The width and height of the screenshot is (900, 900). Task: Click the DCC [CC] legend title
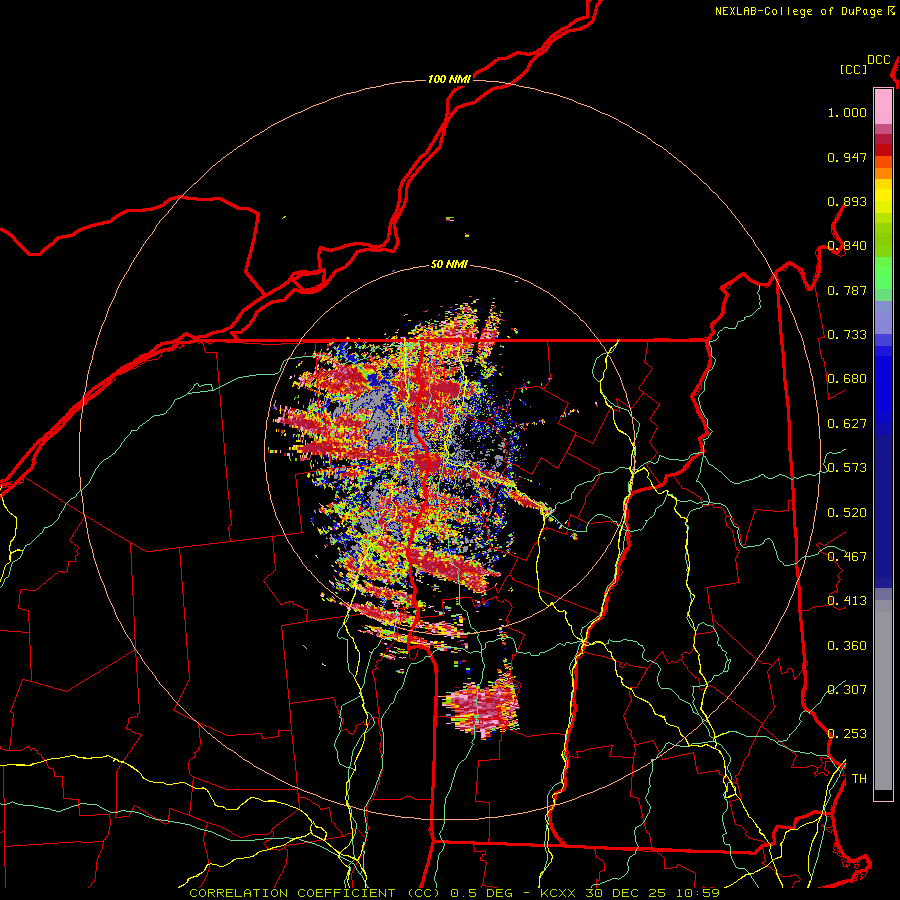tap(866, 64)
